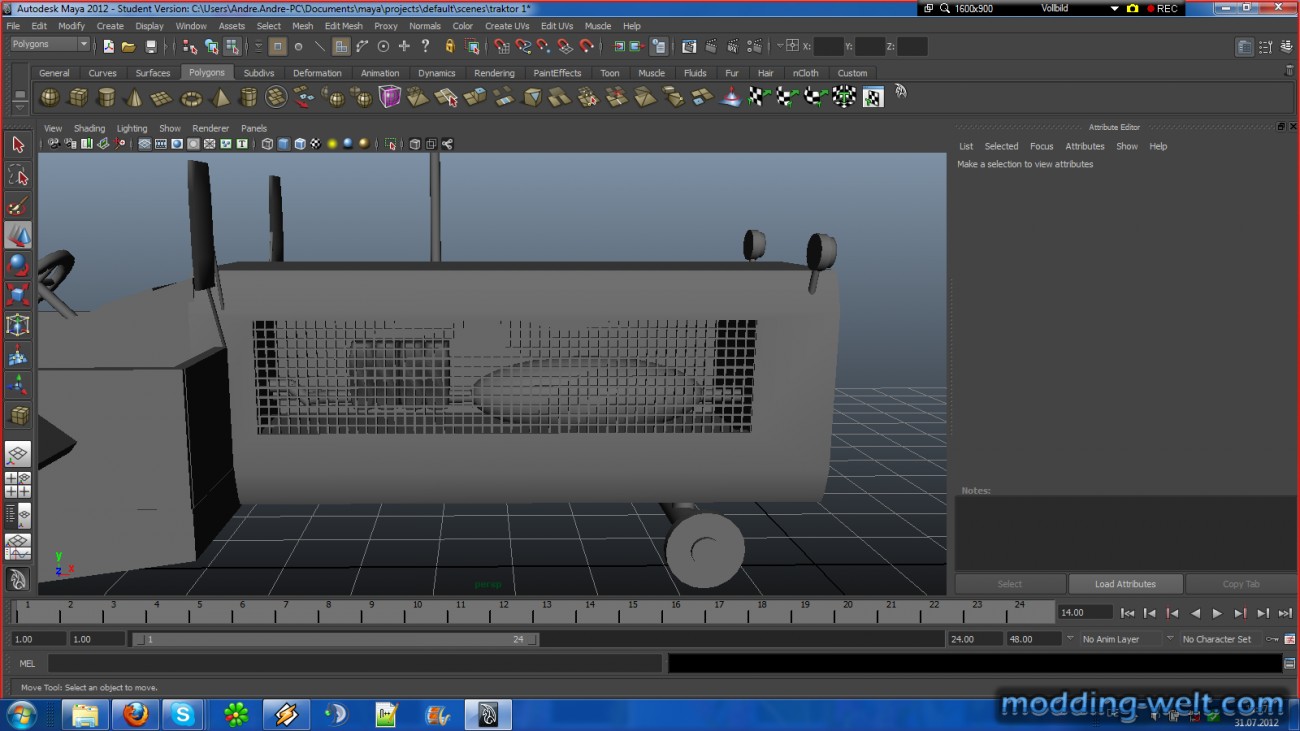Create a polygon plane from shelf
This screenshot has width=1300, height=731.
(161, 97)
